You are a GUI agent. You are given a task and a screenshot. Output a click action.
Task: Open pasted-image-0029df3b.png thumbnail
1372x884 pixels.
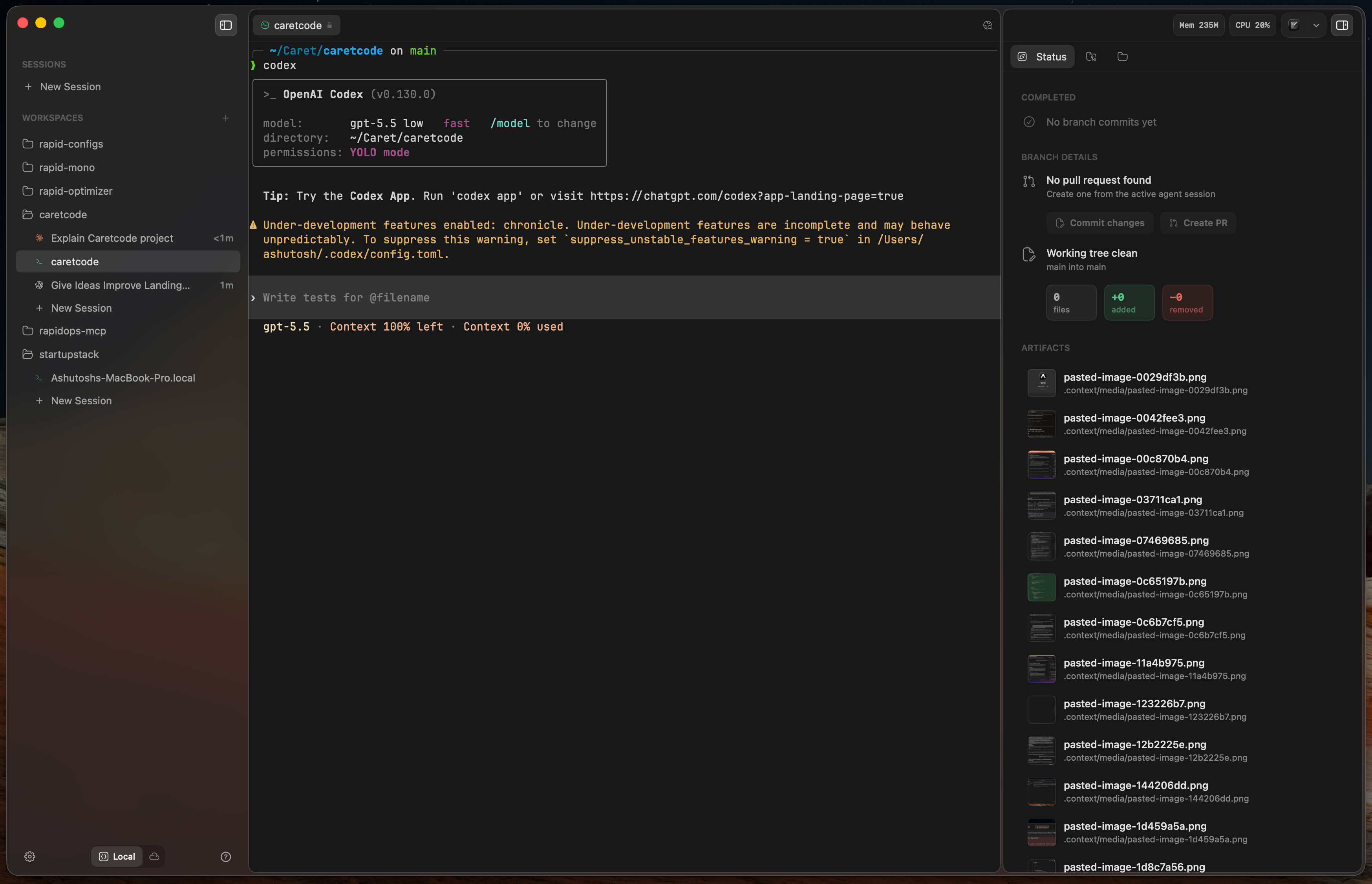[1041, 383]
